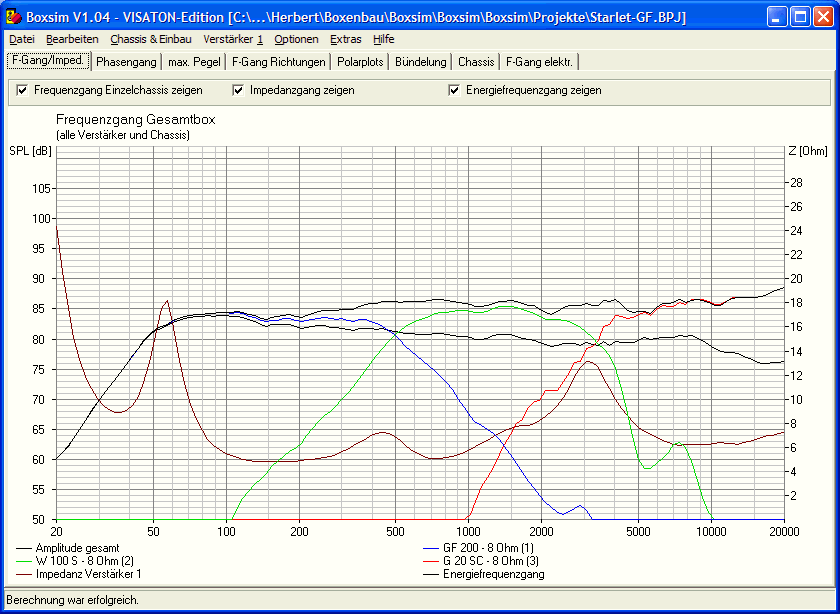This screenshot has height=614, width=840.
Task: Expand the Extras menu
Action: (x=346, y=39)
